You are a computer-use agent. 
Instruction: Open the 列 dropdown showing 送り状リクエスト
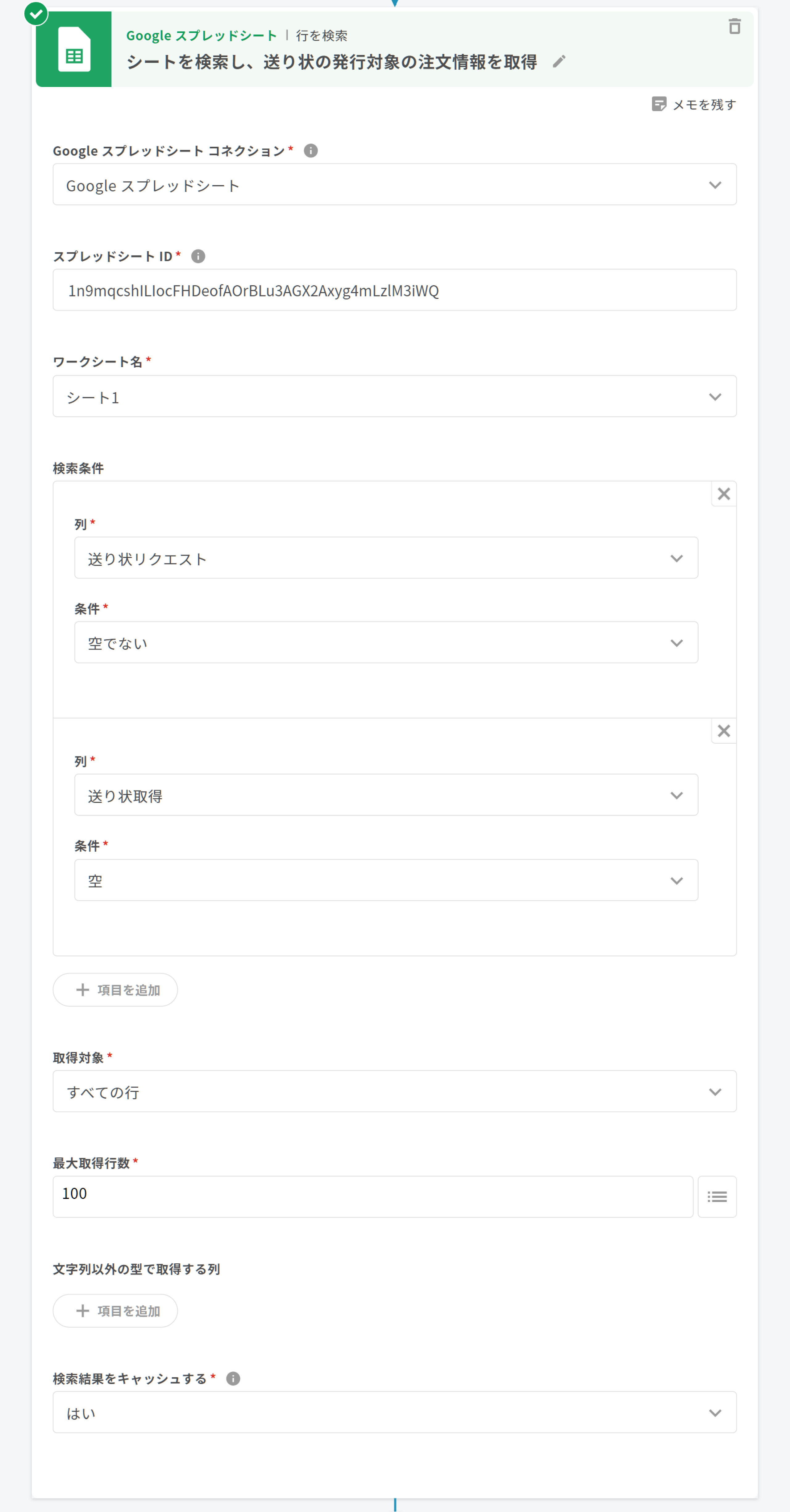pos(386,558)
